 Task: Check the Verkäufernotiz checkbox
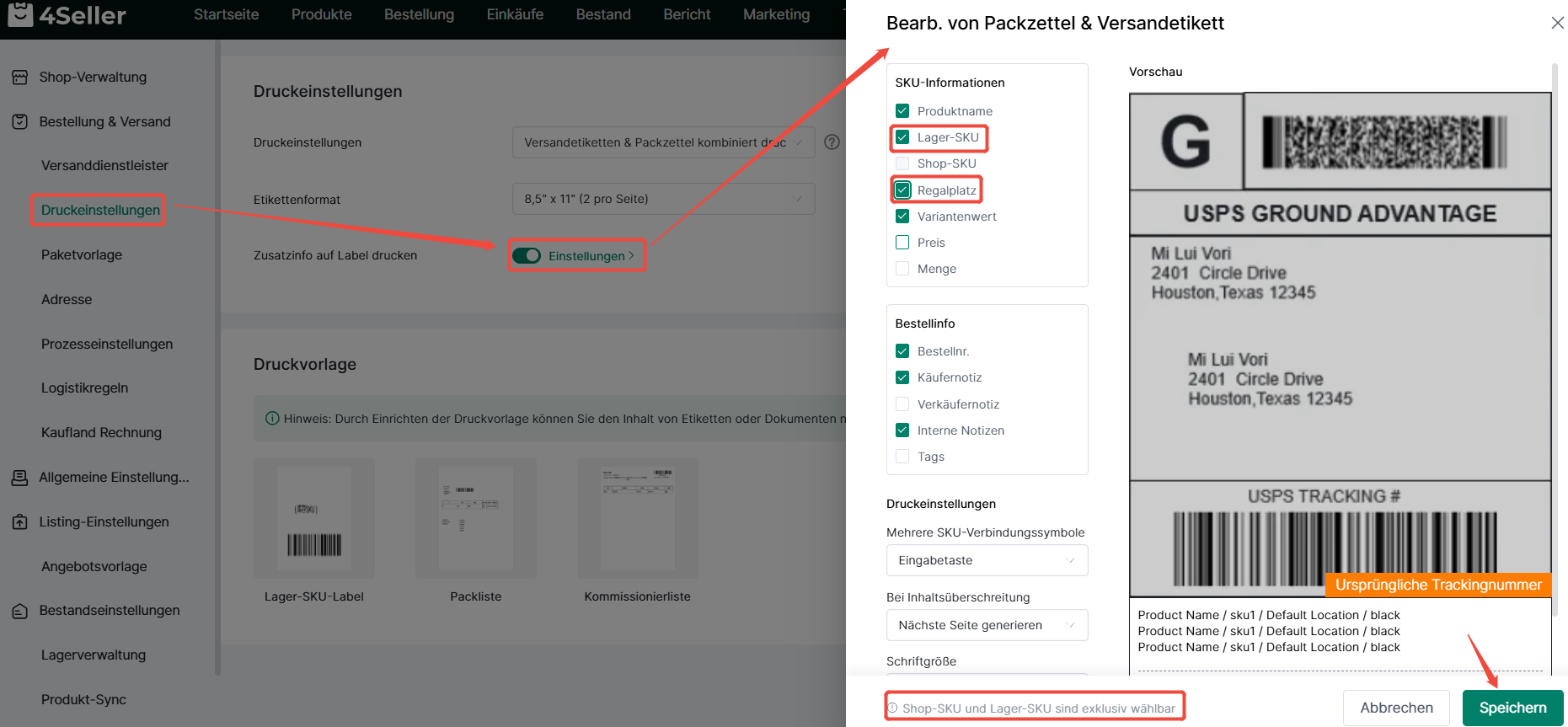tap(902, 404)
